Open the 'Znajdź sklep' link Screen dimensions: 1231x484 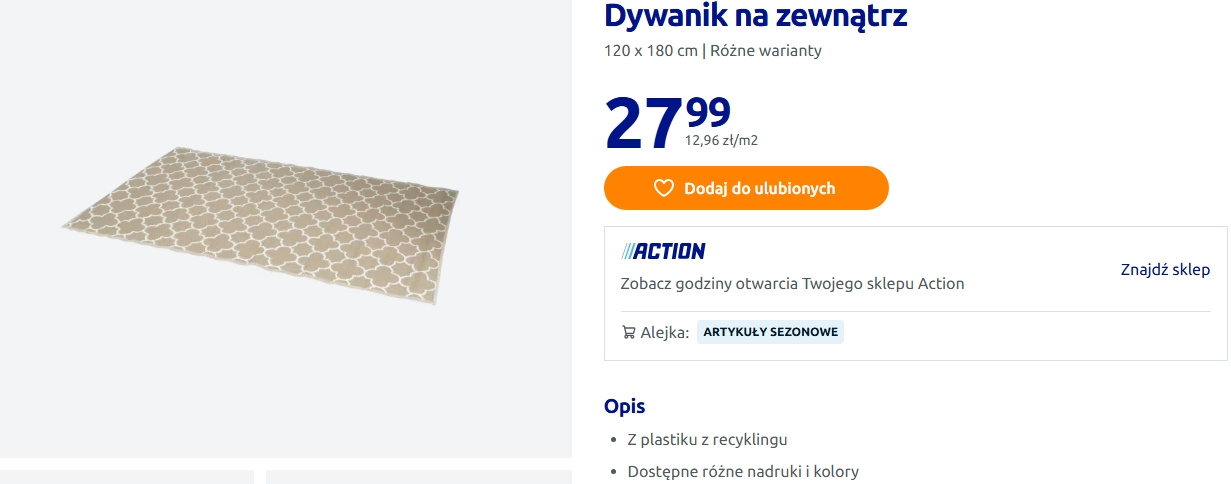1165,270
